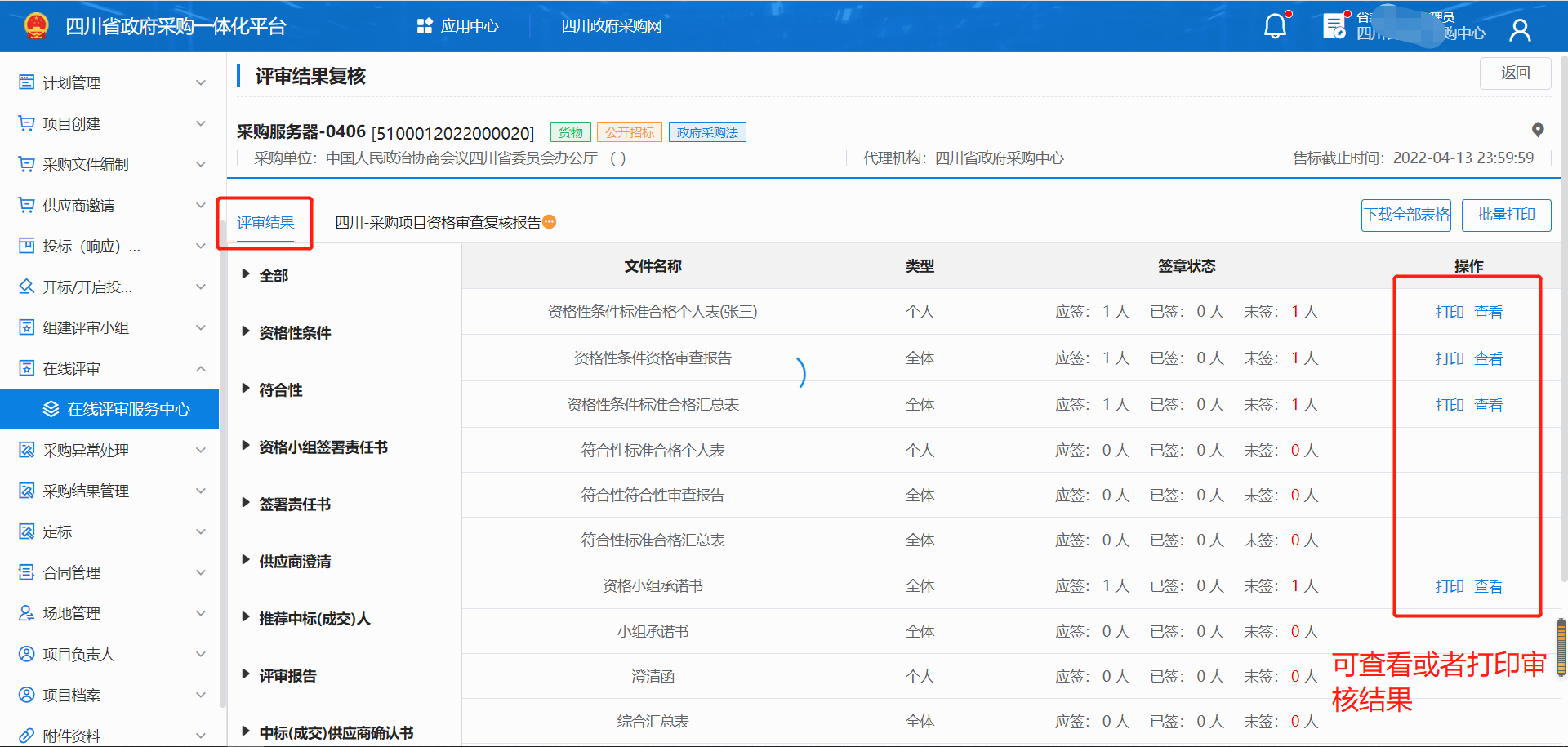1568x747 pixels.
Task: Open 在线评审服务中心 menu item
Action: (109, 408)
